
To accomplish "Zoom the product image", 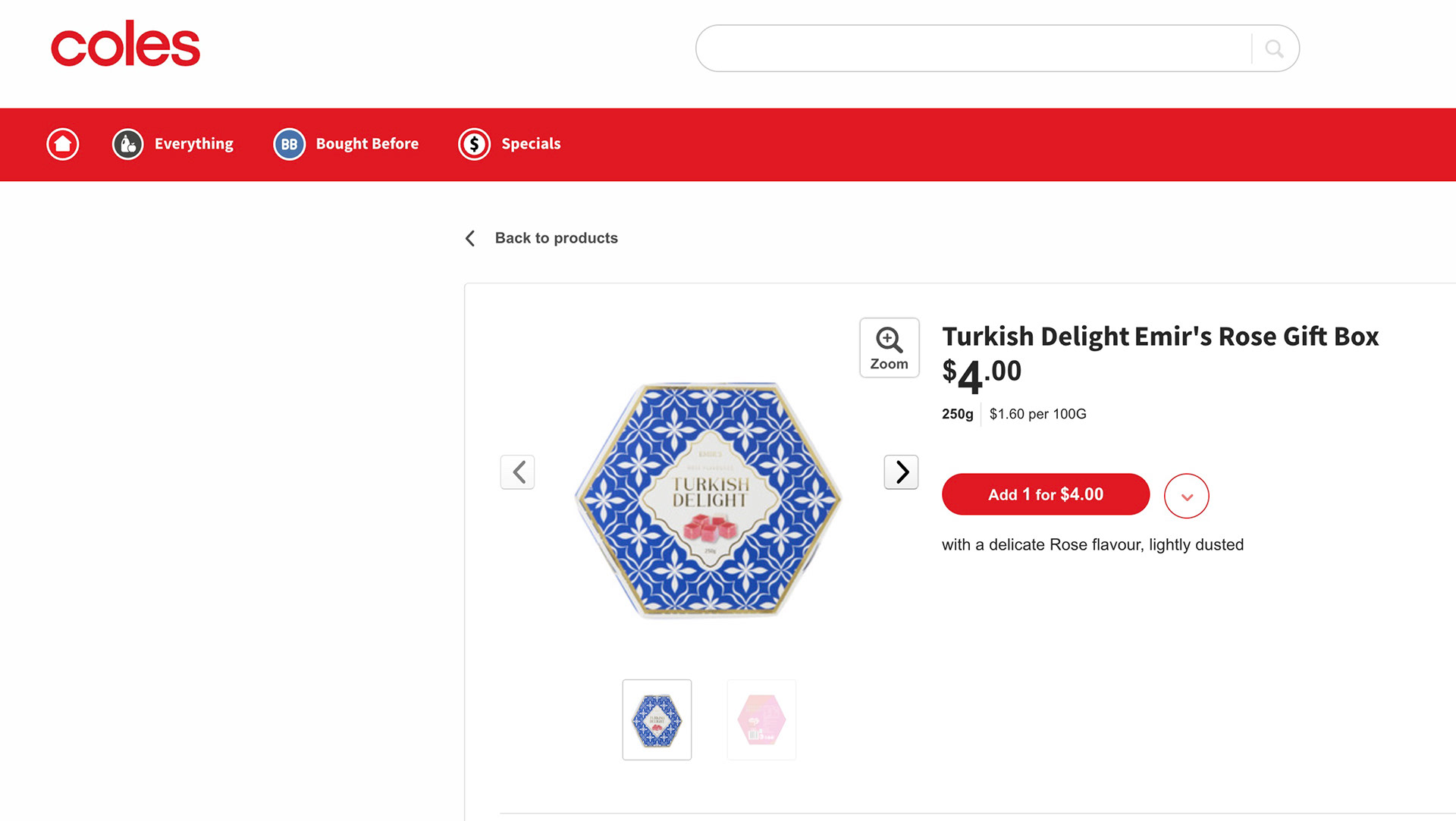I will coord(889,348).
